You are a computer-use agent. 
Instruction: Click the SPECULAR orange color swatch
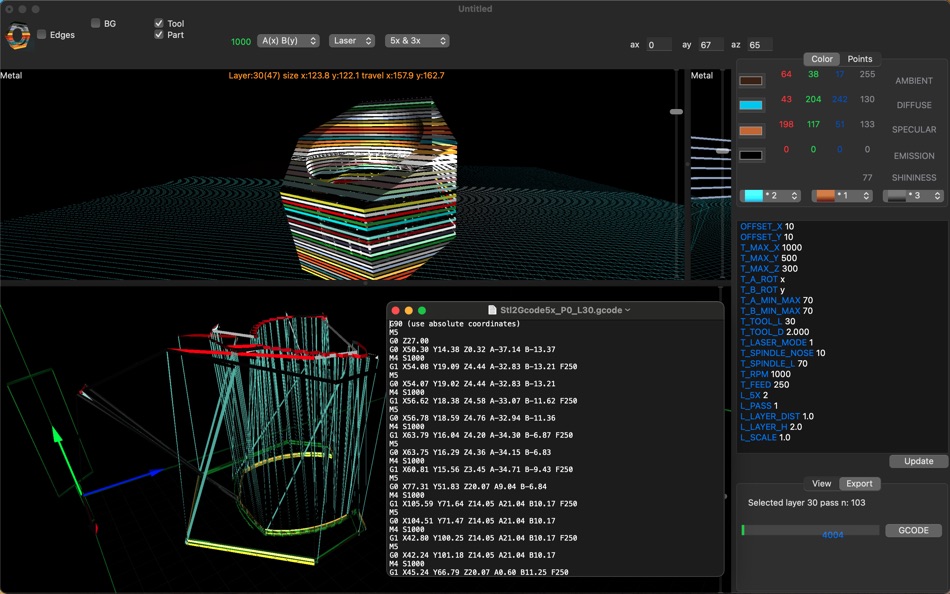pyautogui.click(x=751, y=130)
